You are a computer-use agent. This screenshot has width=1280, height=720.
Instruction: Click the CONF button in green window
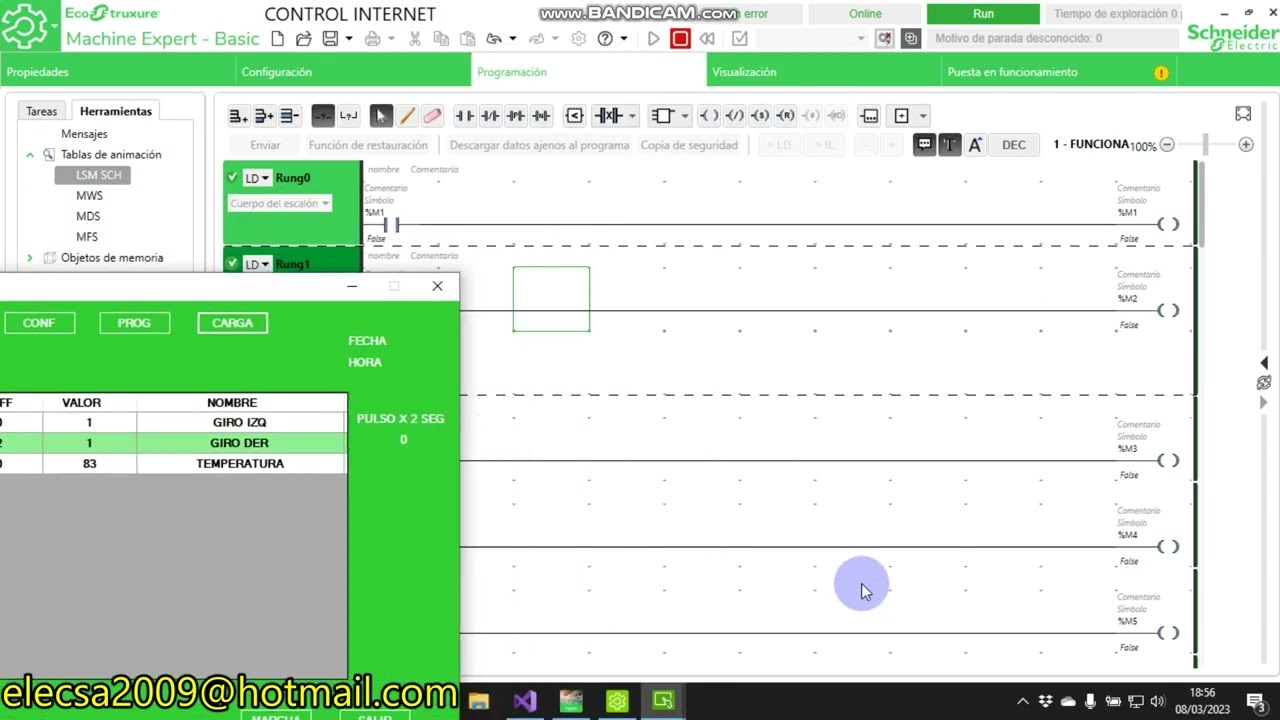point(39,323)
